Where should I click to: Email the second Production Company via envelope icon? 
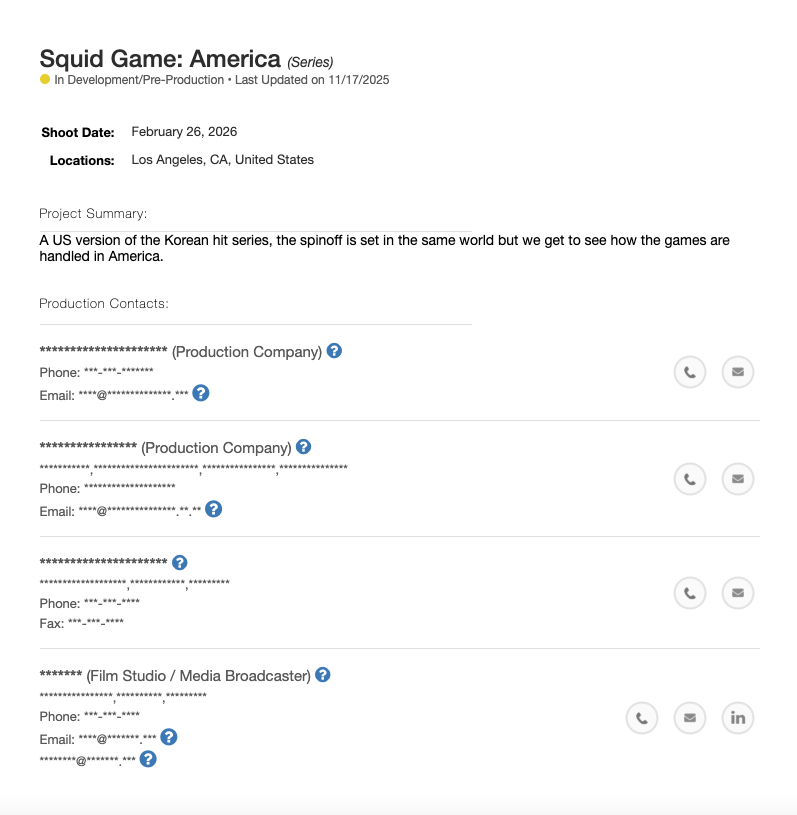[x=738, y=479]
